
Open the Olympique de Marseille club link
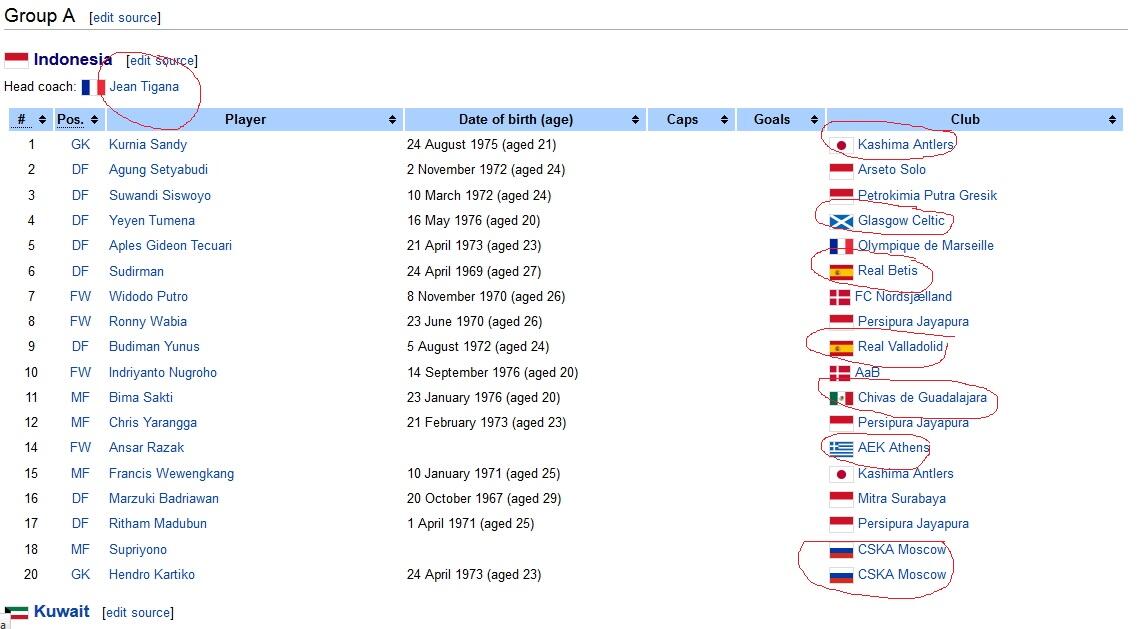click(x=925, y=246)
